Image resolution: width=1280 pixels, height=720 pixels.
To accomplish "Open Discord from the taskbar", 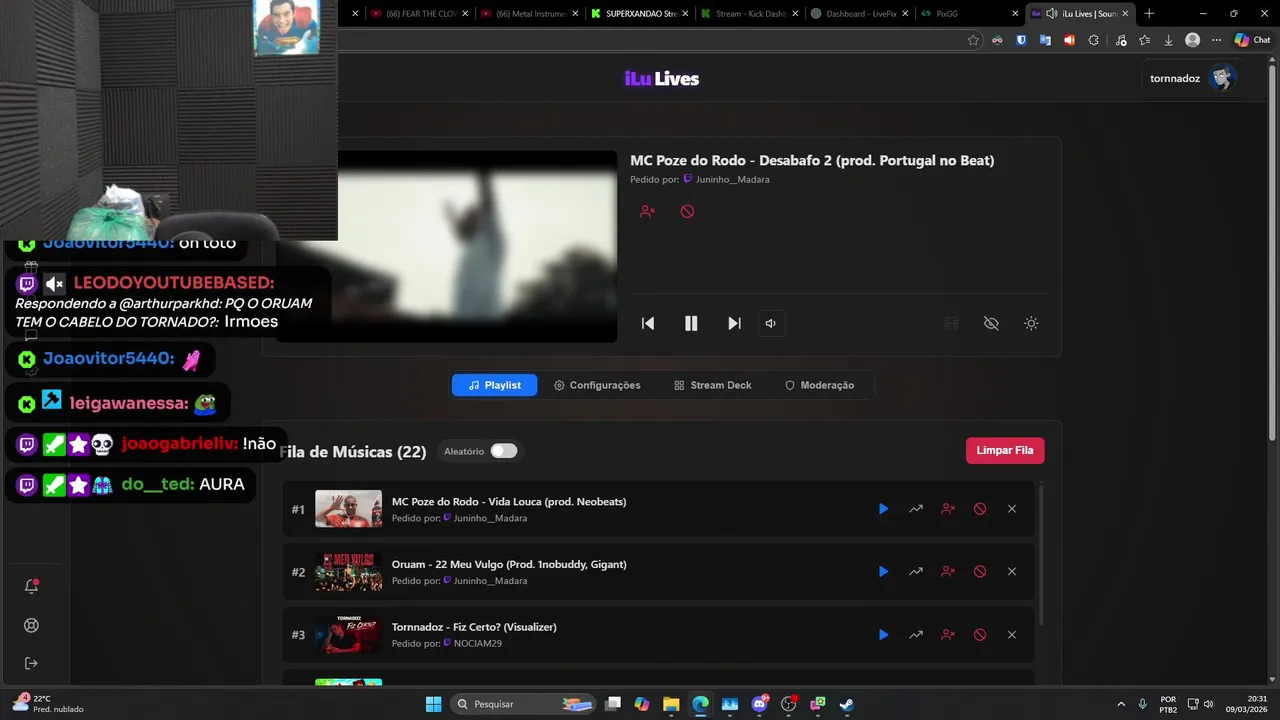I will [x=759, y=704].
